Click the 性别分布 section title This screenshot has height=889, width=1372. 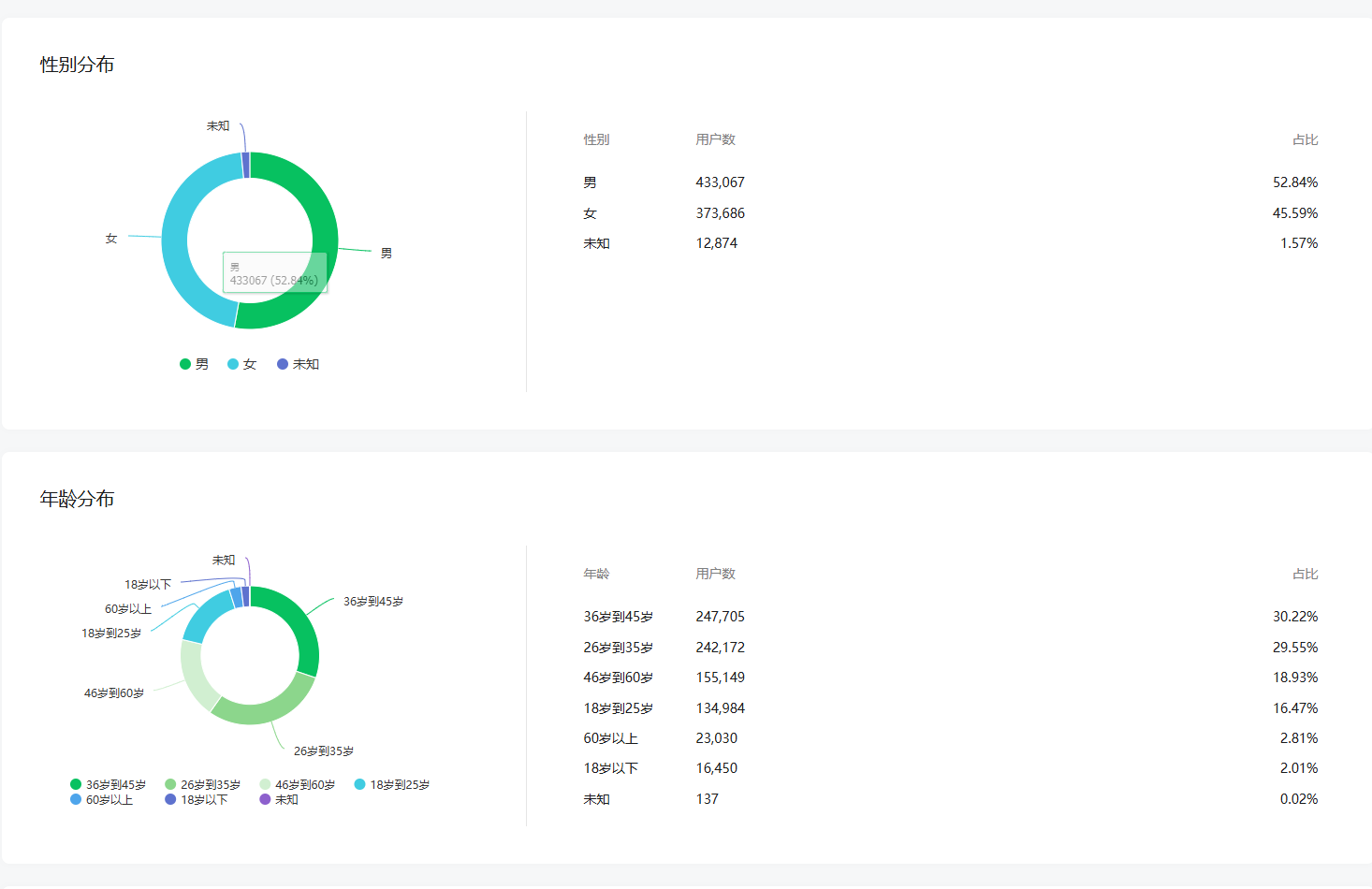click(x=77, y=65)
